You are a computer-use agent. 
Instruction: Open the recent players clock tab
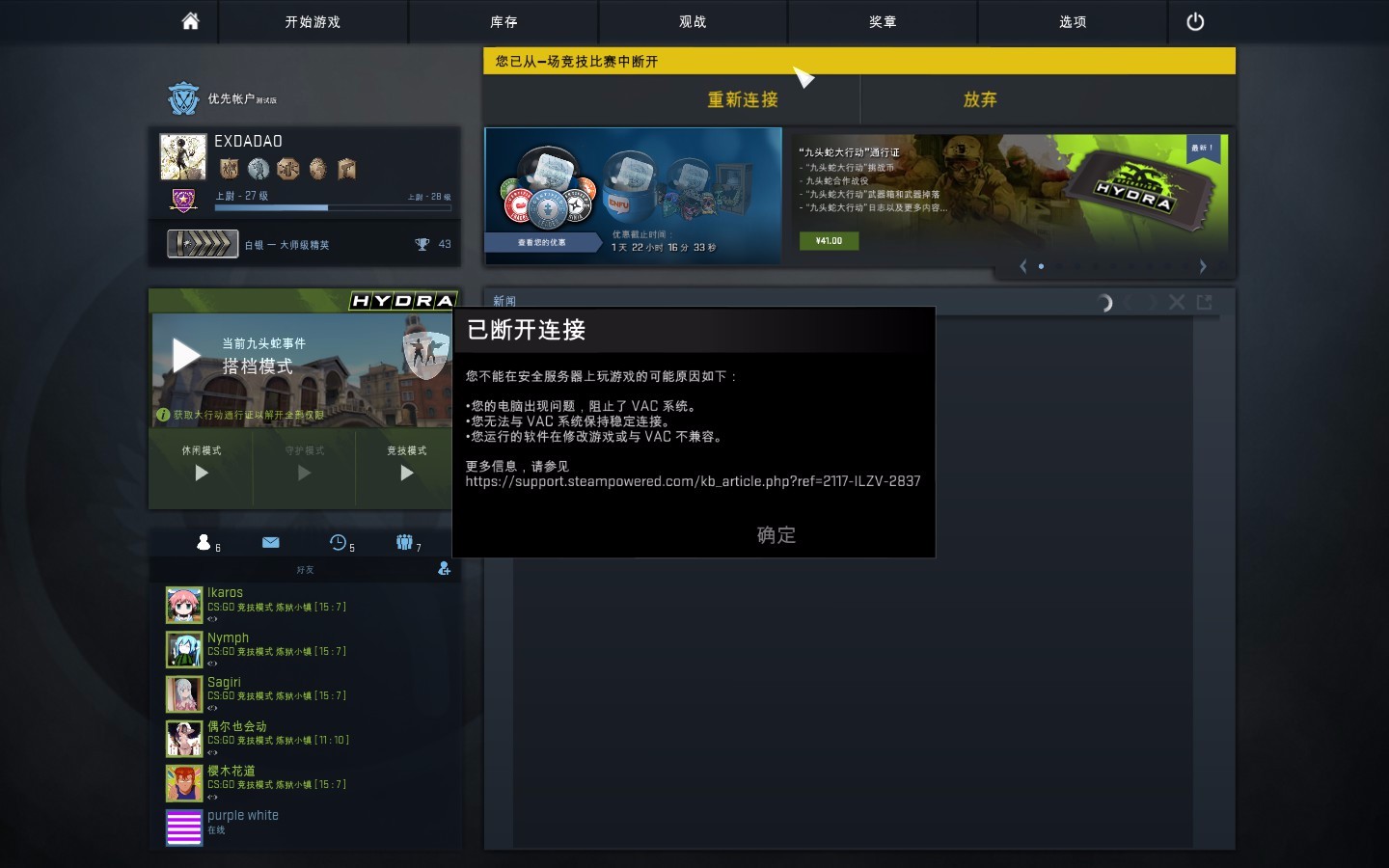pos(338,542)
